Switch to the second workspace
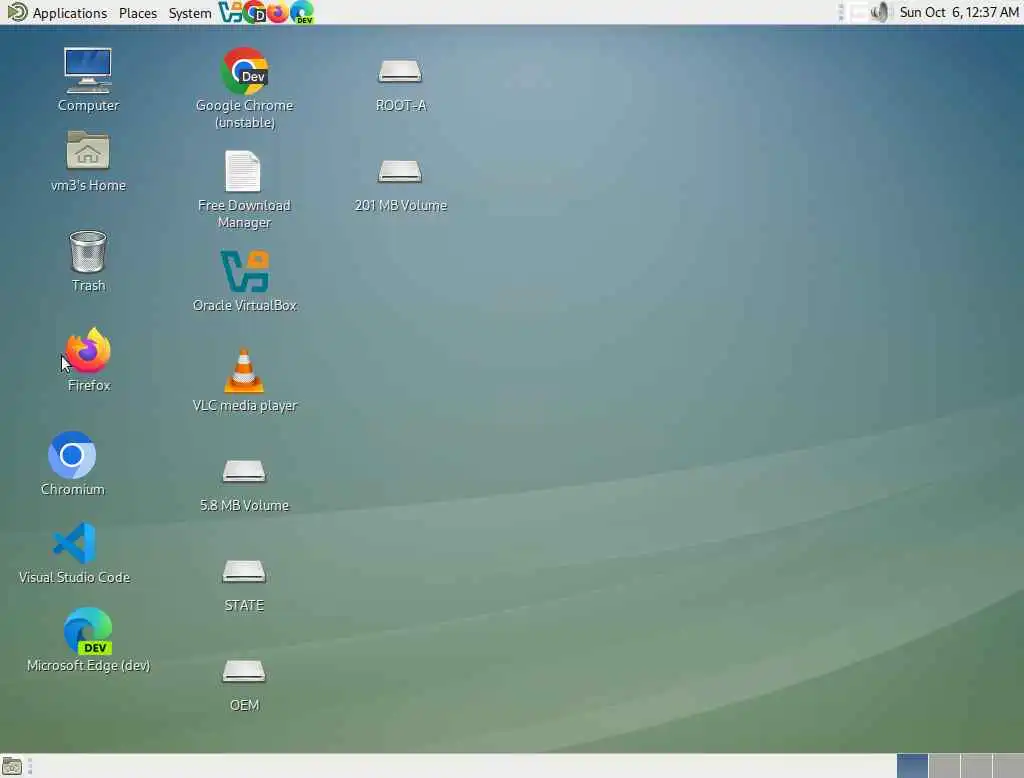1024x778 pixels. coord(944,766)
